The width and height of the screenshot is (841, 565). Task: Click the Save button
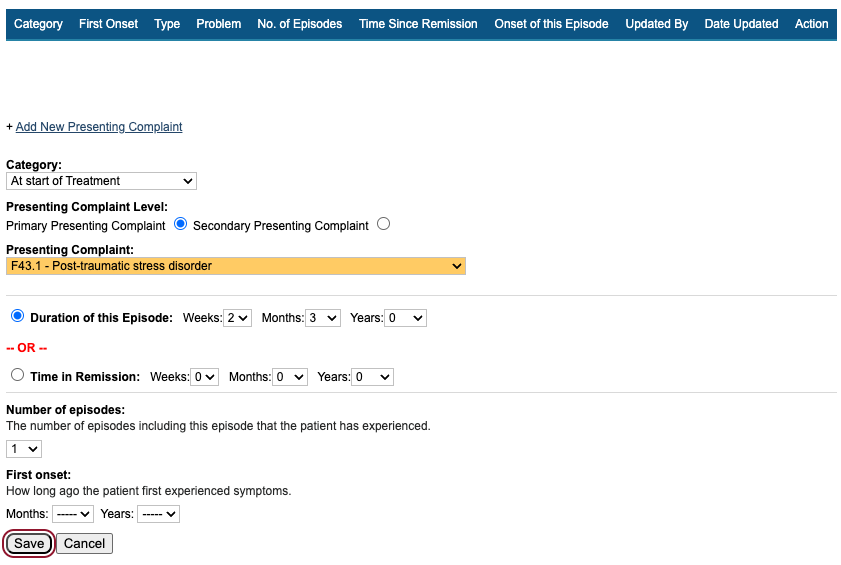click(x=29, y=544)
